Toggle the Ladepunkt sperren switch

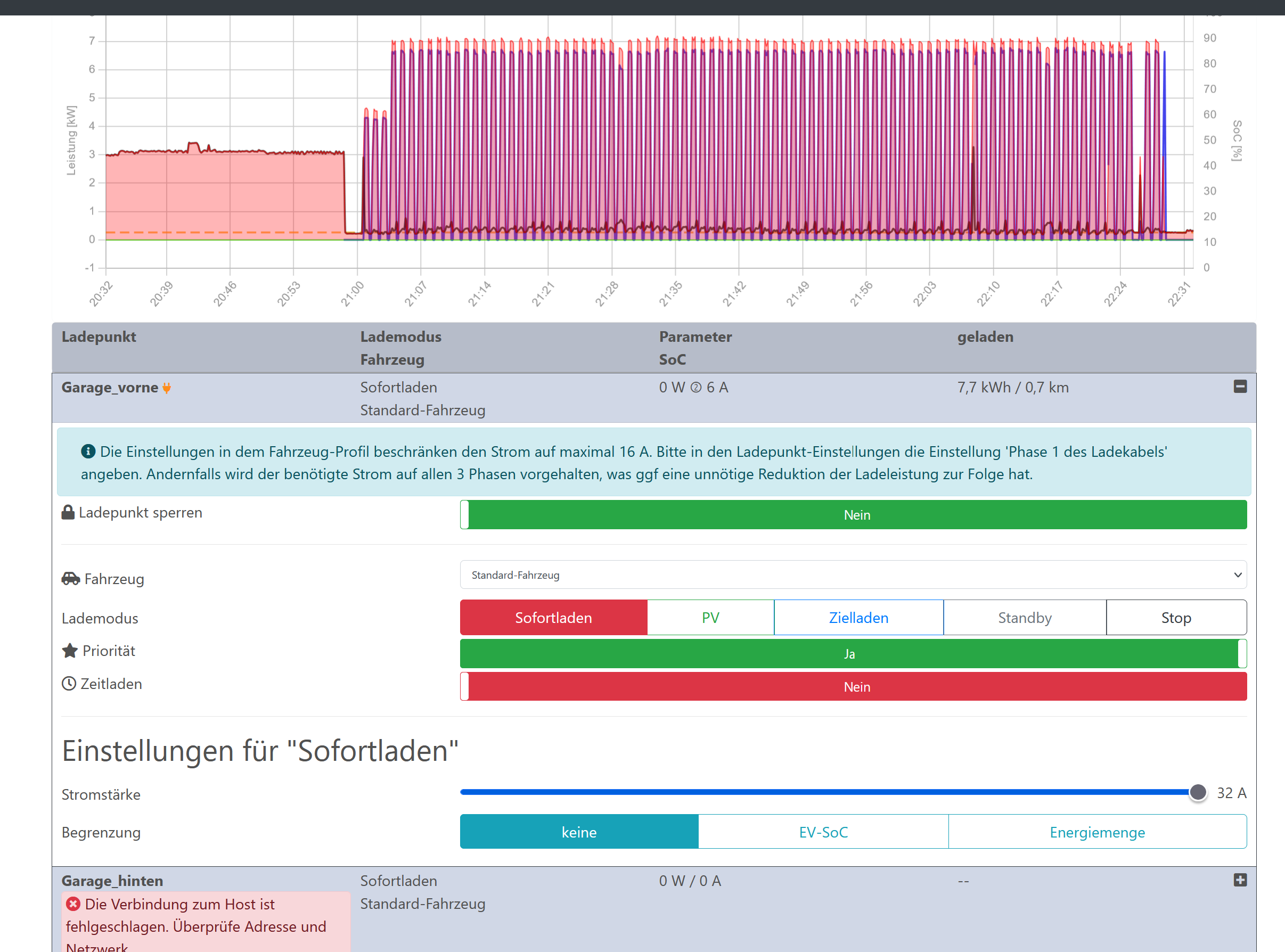(853, 515)
